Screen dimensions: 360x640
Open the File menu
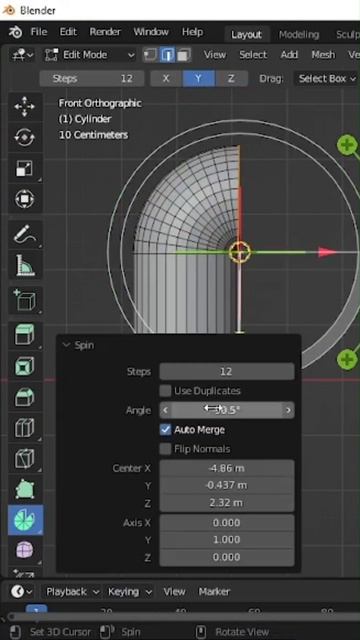(39, 32)
